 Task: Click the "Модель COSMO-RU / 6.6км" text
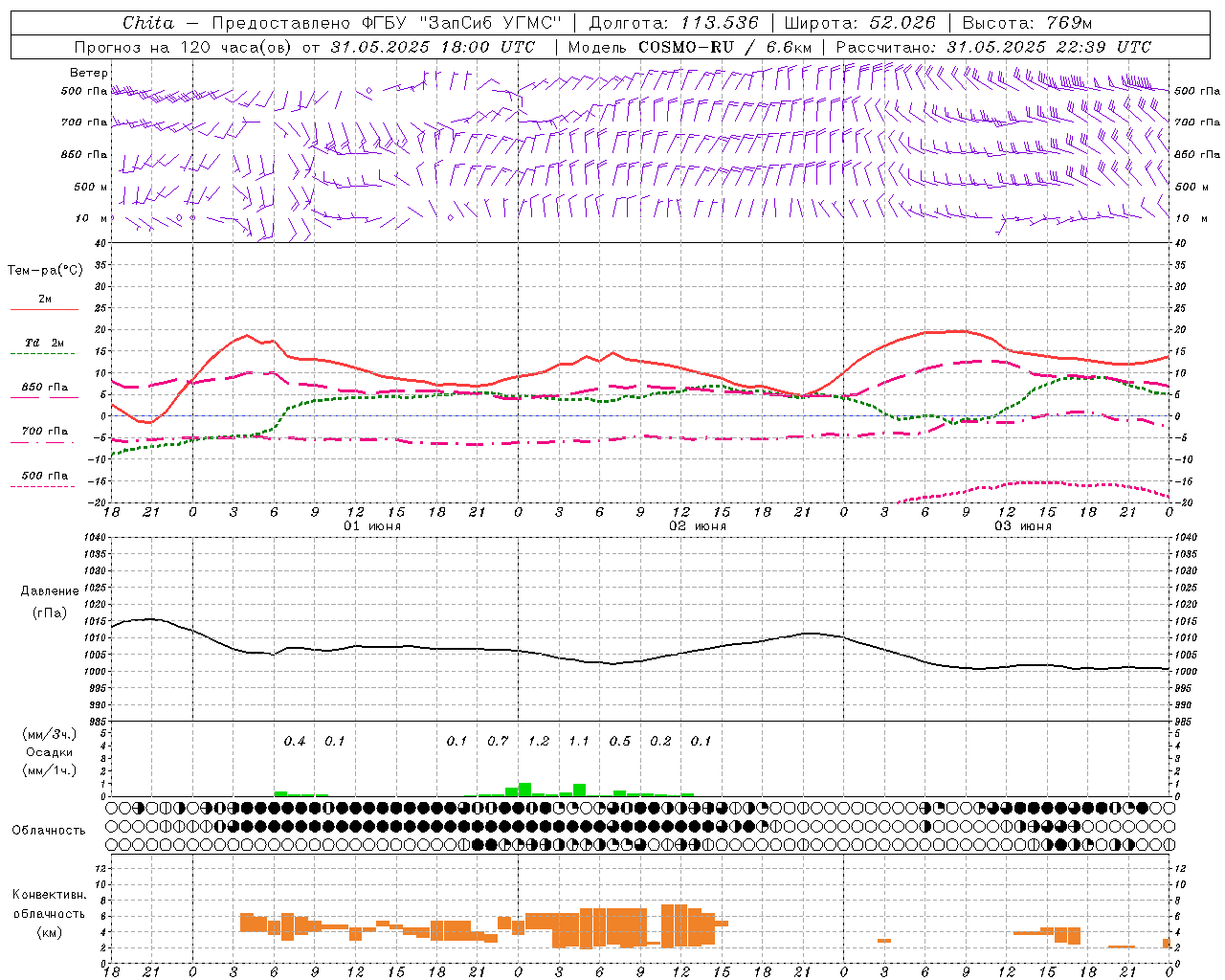[x=690, y=47]
